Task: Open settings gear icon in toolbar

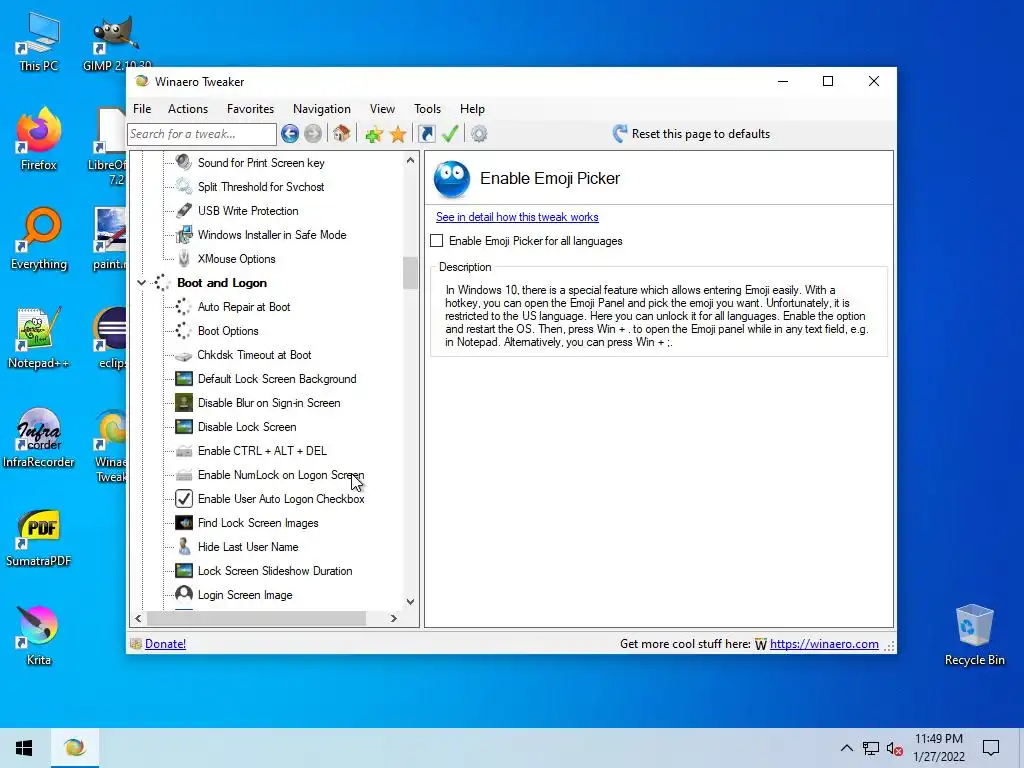Action: 479,134
